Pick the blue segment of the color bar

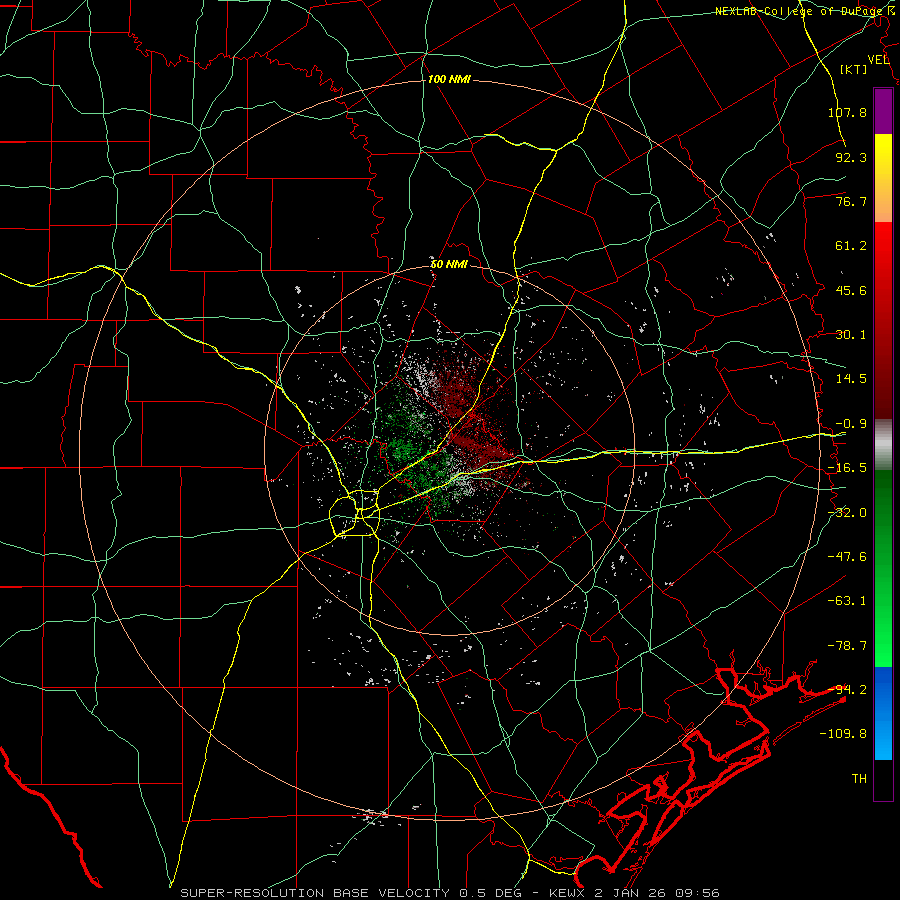tap(883, 713)
